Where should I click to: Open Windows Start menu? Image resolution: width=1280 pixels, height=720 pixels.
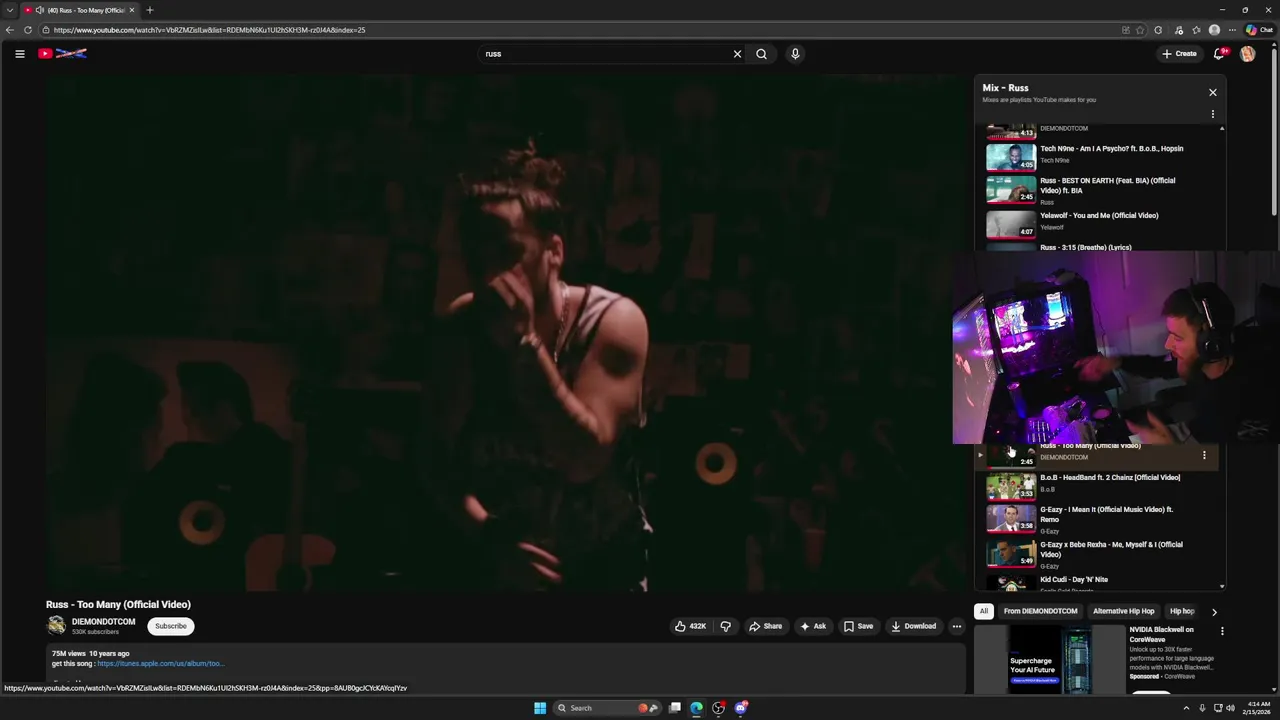(x=540, y=708)
